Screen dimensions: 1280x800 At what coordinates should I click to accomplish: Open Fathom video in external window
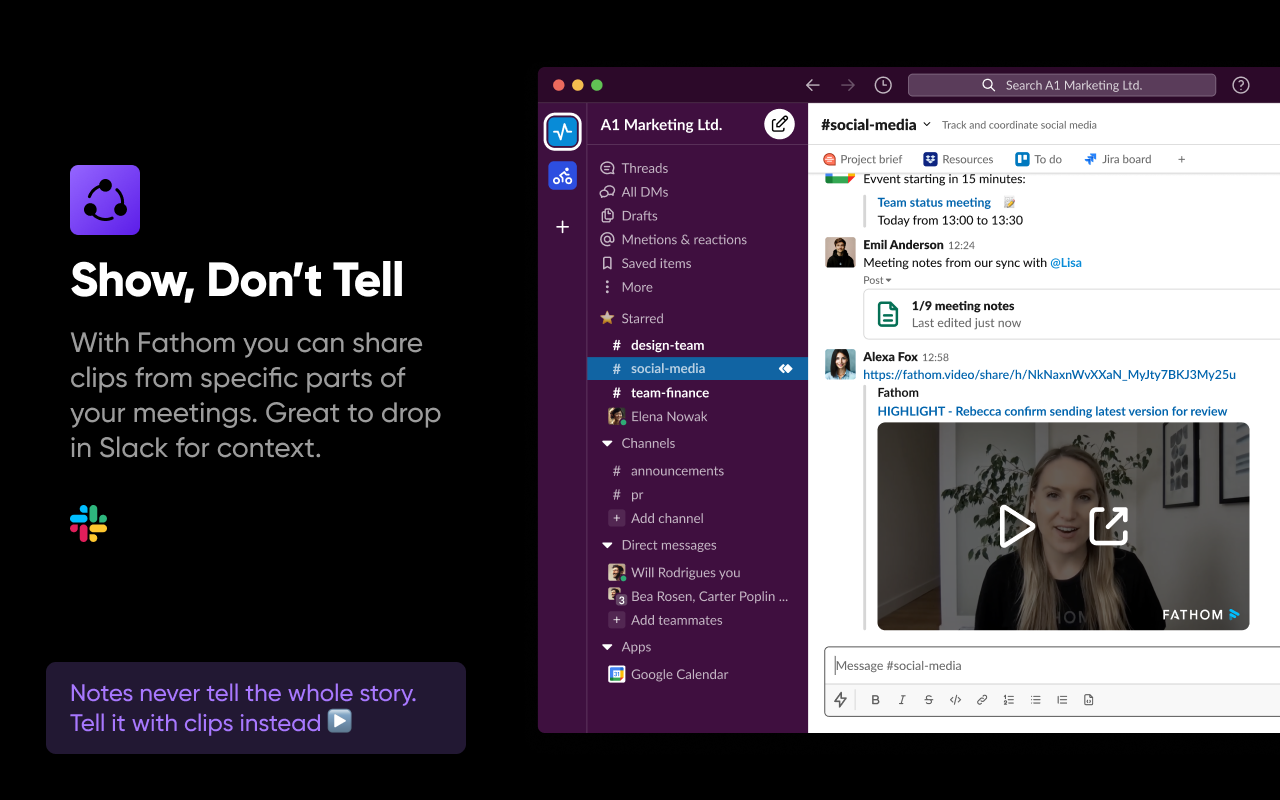1108,526
